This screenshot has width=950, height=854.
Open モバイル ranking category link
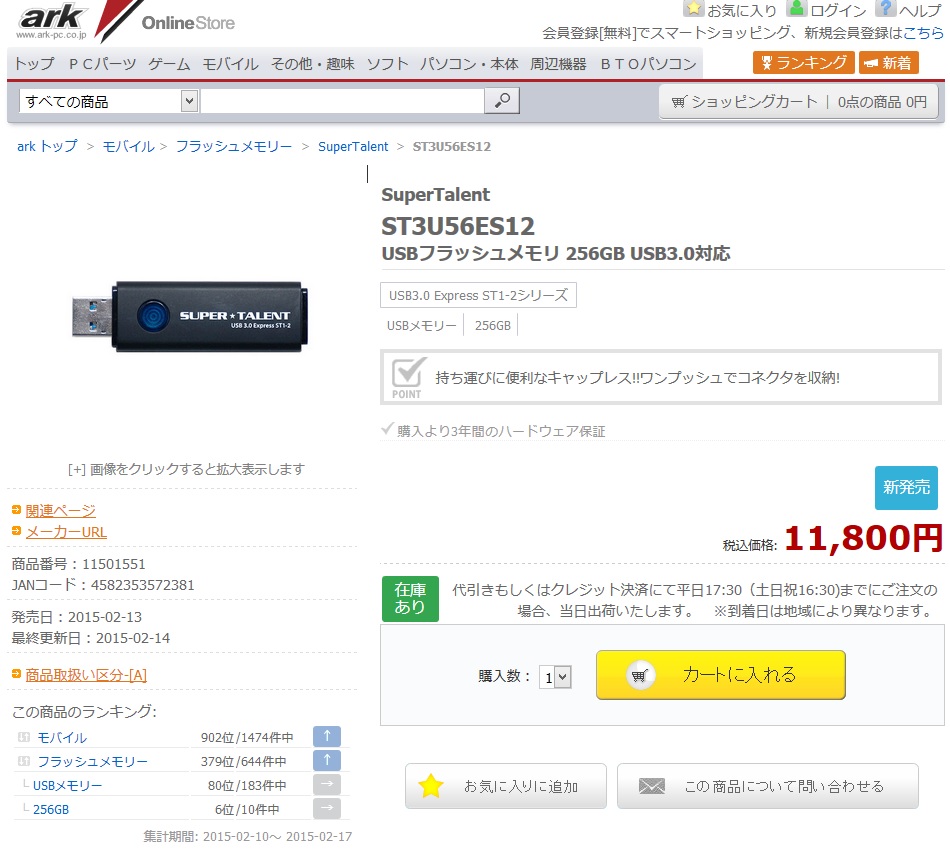62,737
